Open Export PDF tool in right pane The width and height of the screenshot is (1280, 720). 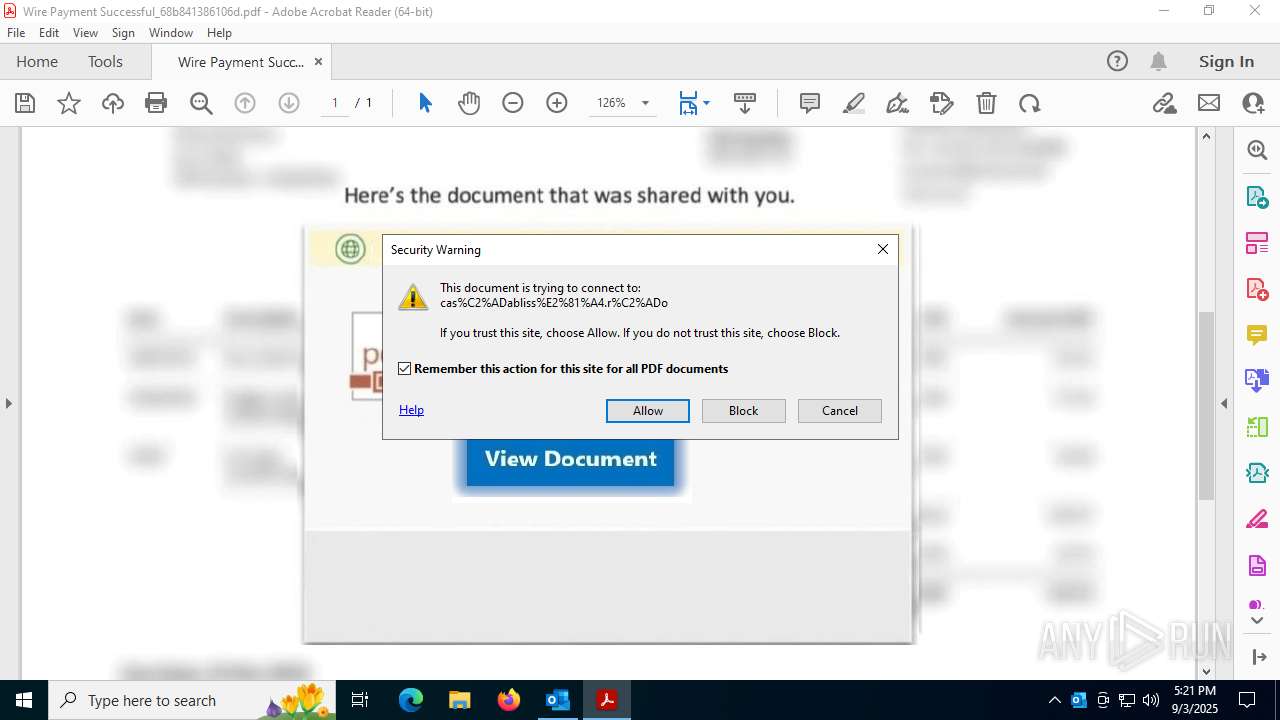click(x=1257, y=196)
